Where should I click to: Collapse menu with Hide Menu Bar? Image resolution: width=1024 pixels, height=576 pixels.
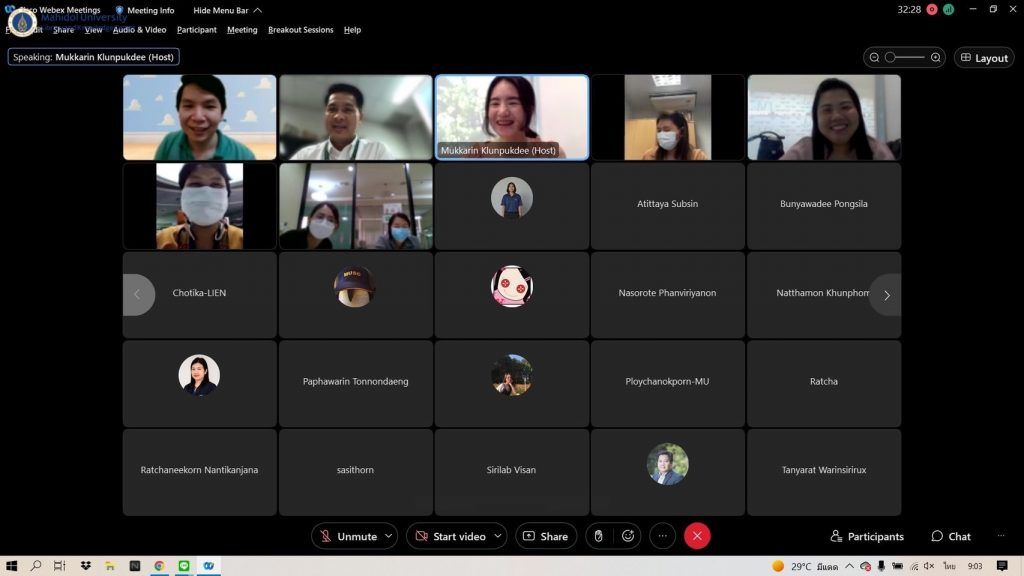[227, 10]
